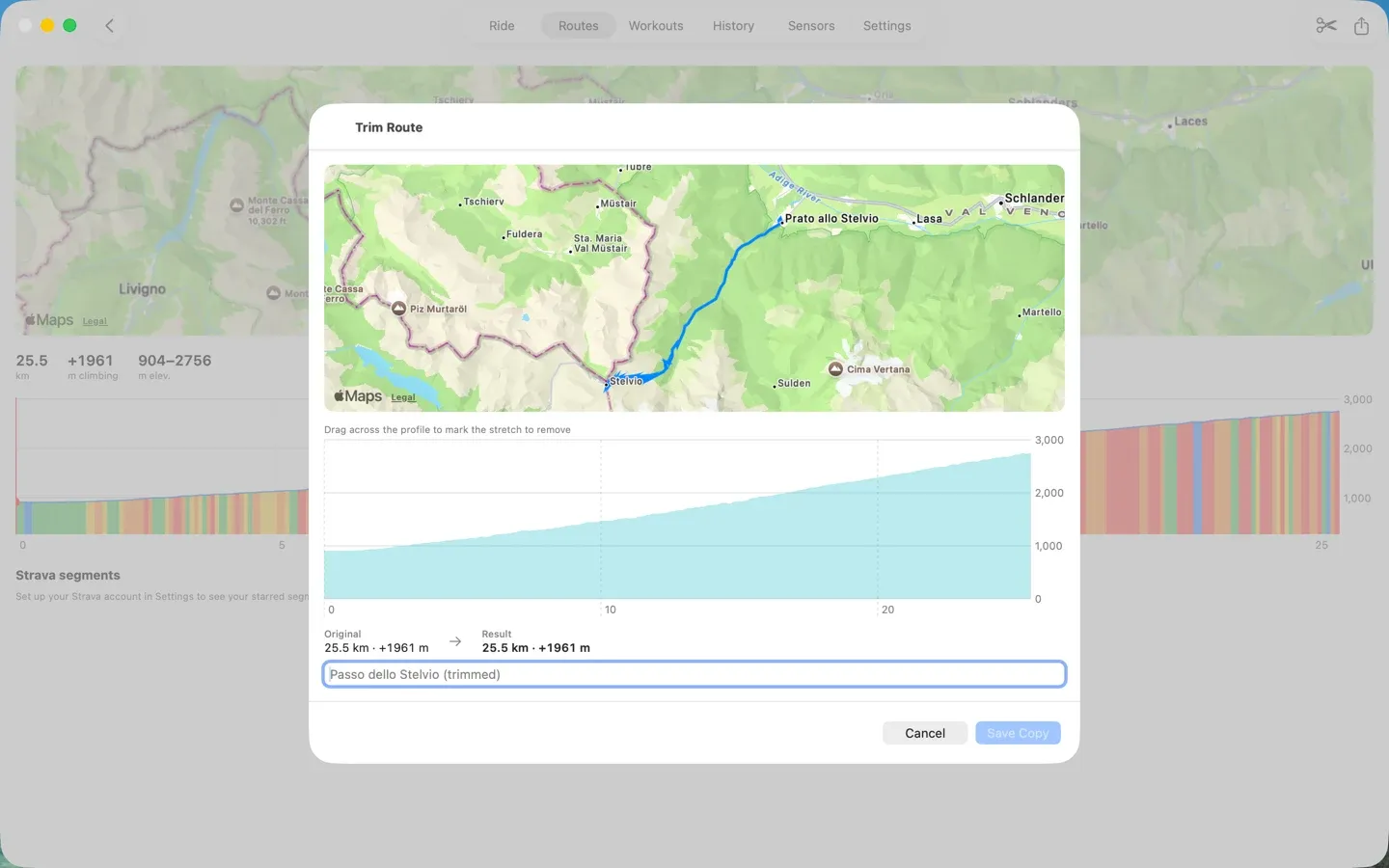Click the share icon in toolbar
This screenshot has width=1389, height=868.
click(x=1361, y=26)
